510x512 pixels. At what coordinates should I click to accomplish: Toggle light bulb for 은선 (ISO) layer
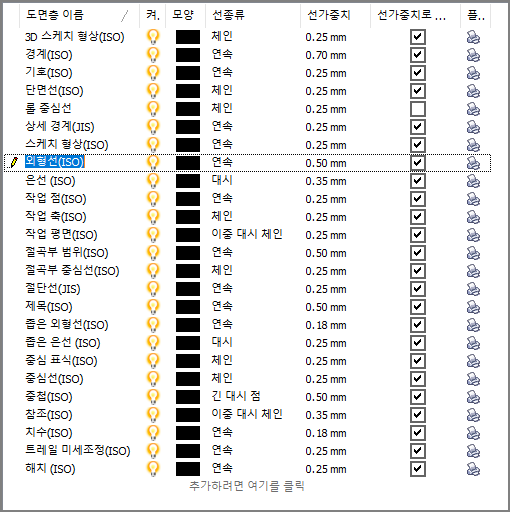(x=153, y=181)
